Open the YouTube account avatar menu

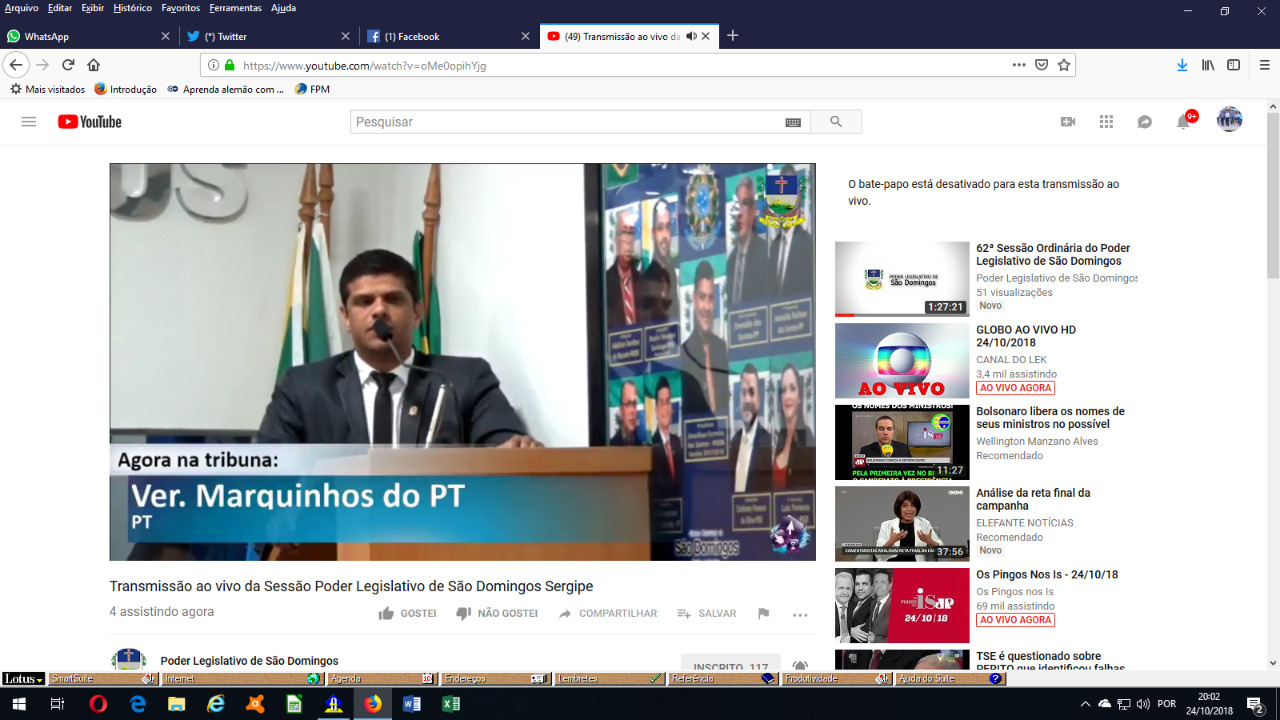(x=1229, y=120)
